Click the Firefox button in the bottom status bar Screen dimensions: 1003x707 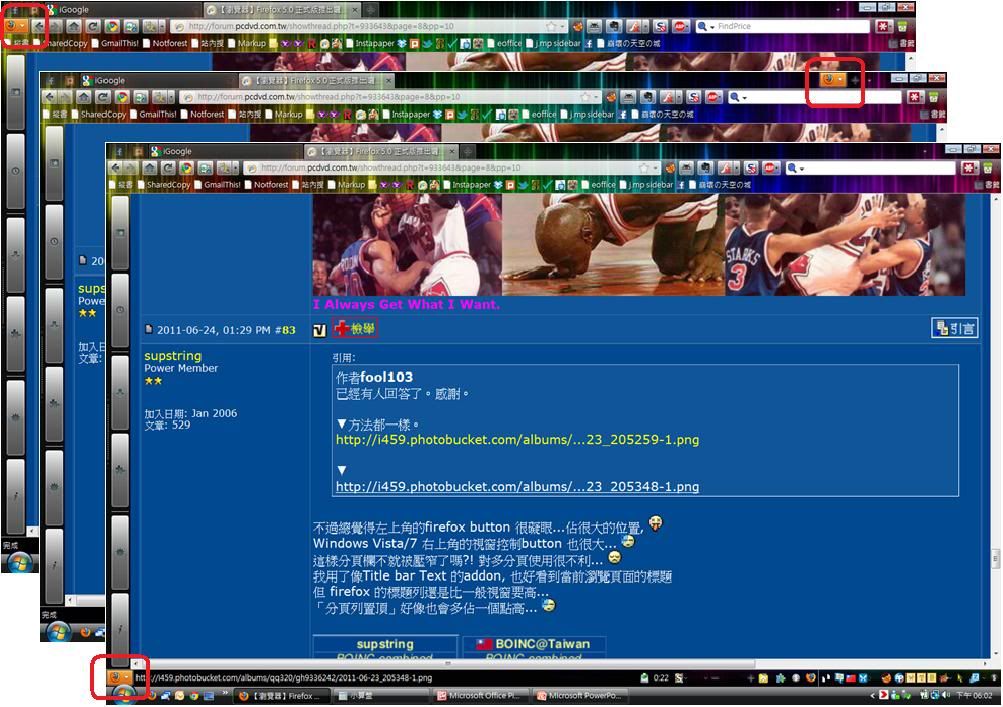tap(115, 676)
